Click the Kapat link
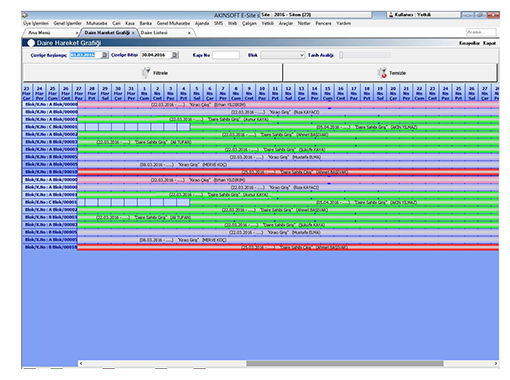Screen dimensions: 510x380 coord(489,43)
